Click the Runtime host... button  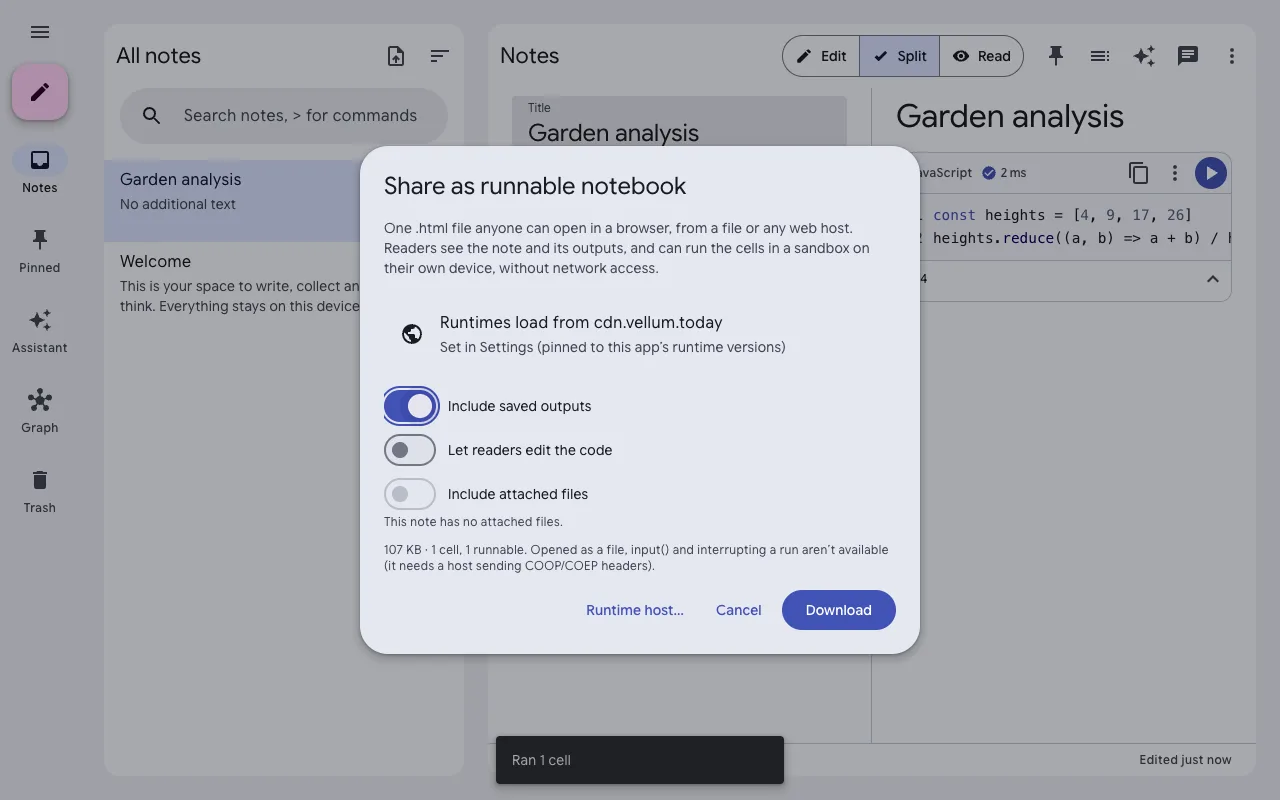pyautogui.click(x=635, y=610)
